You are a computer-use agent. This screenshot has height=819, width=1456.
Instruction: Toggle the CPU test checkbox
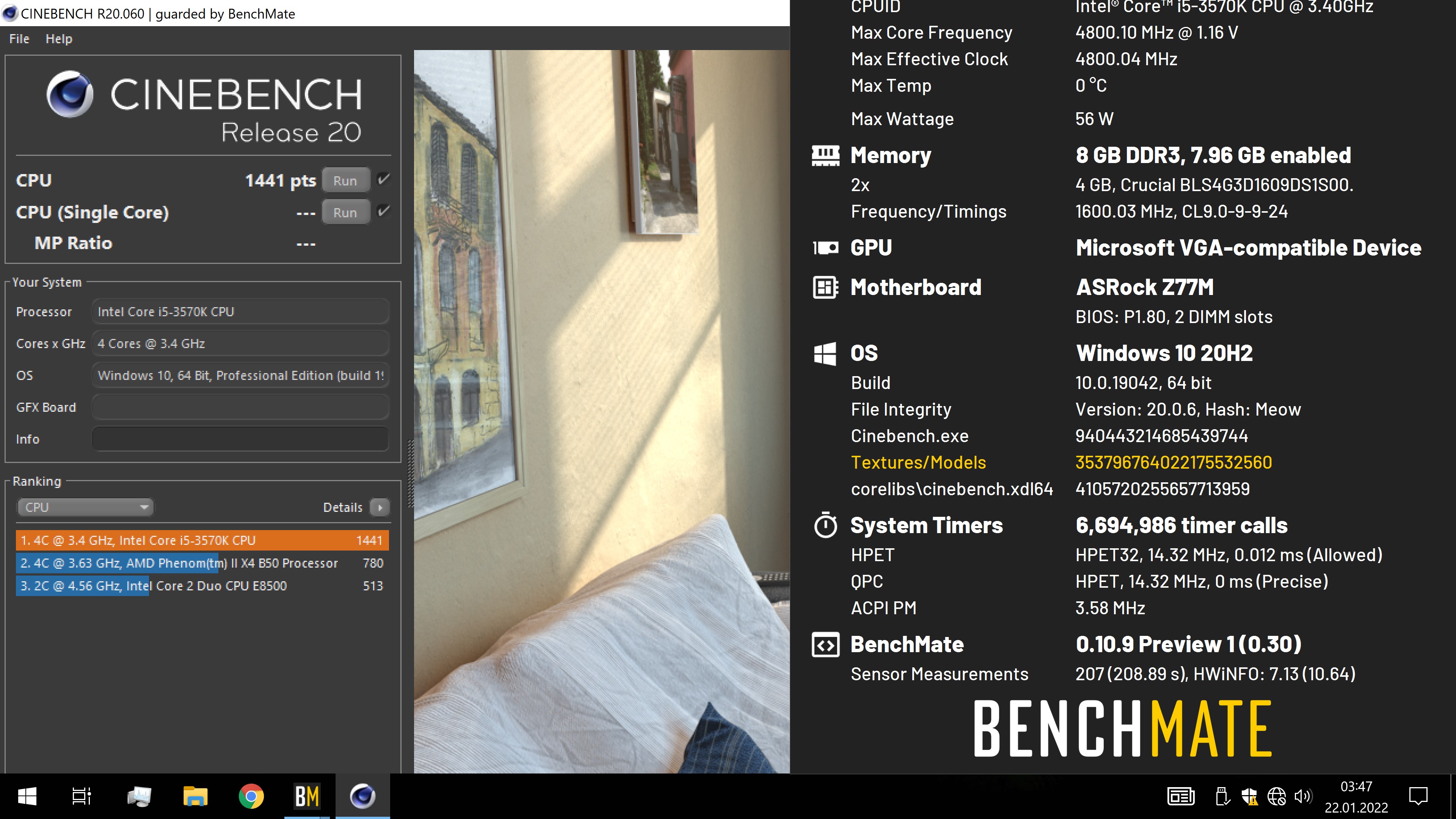point(384,180)
